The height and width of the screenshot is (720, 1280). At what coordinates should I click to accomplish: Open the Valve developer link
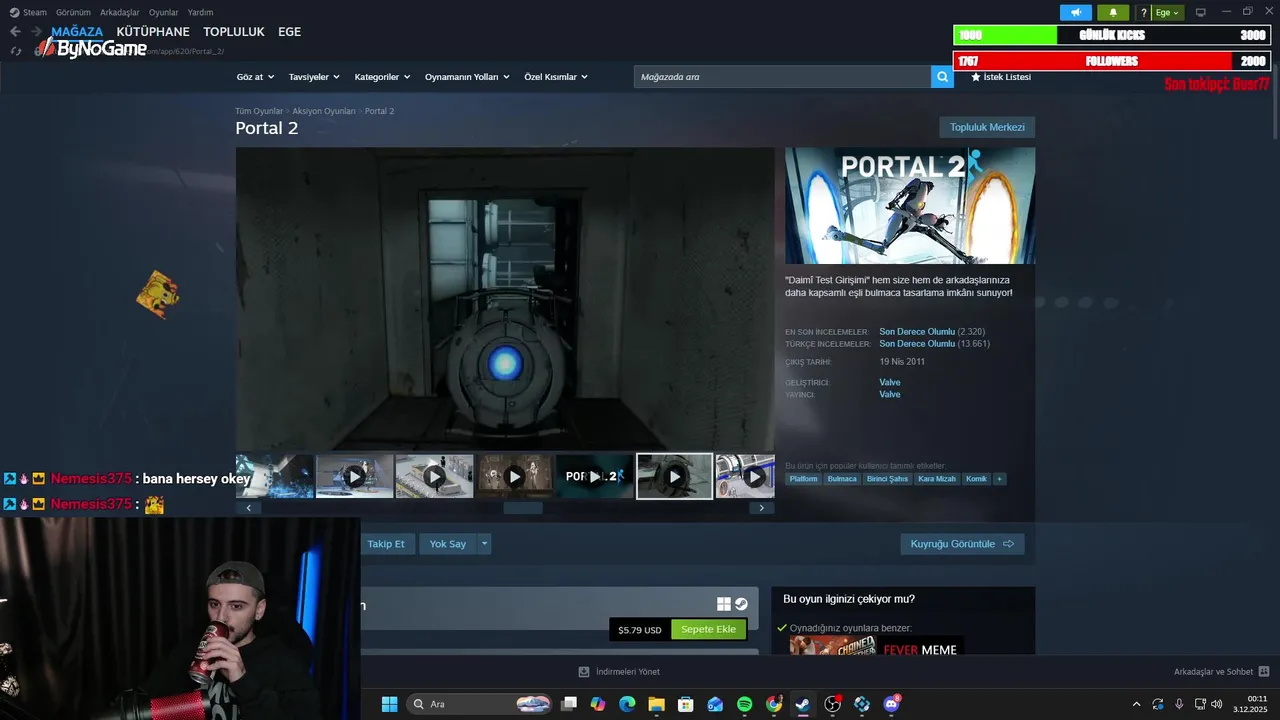point(890,382)
